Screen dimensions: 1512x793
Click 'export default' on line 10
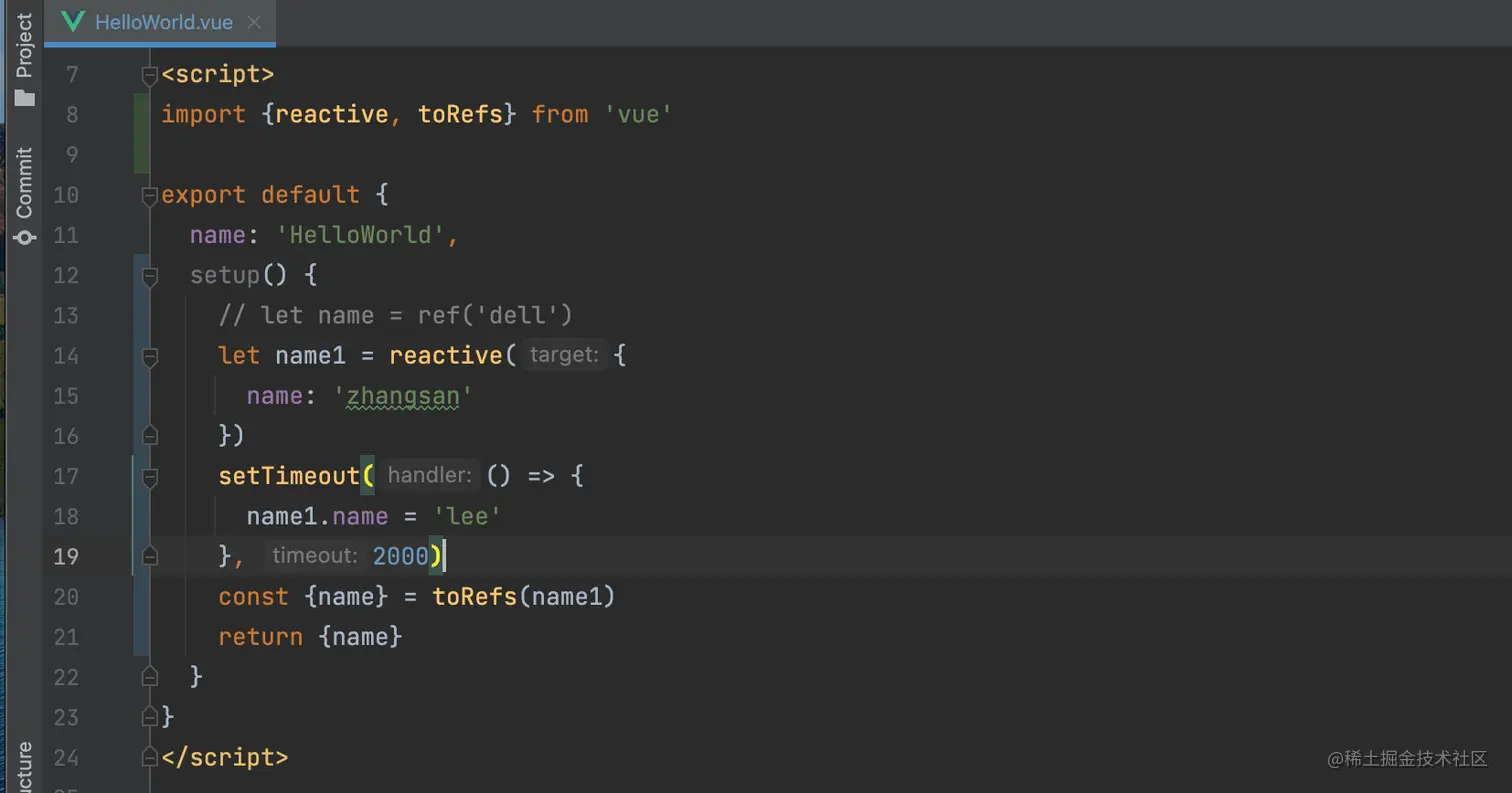(x=260, y=195)
